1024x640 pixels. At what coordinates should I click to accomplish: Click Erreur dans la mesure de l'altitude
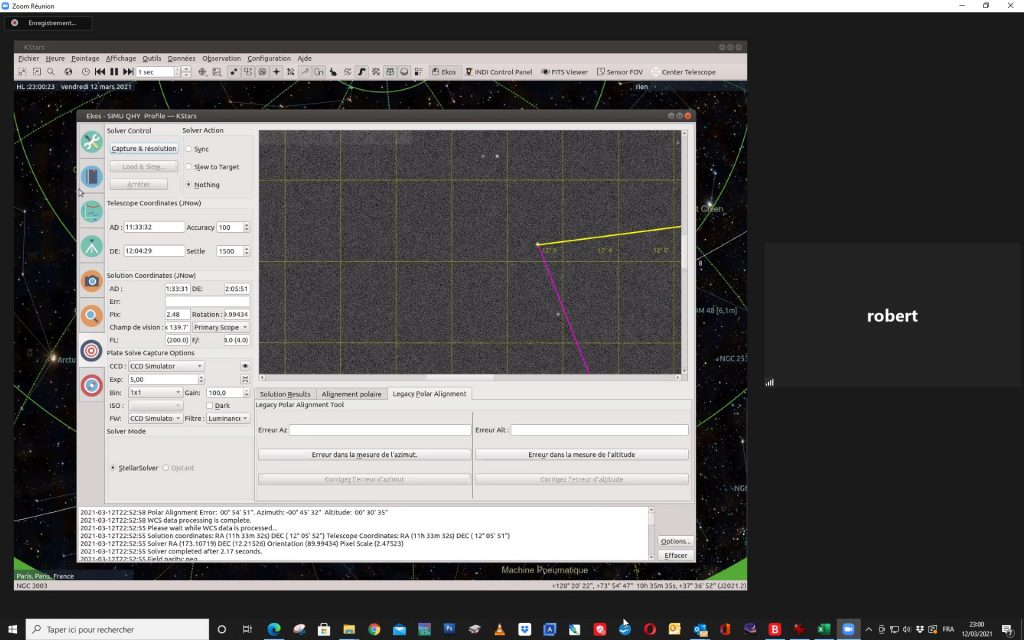(x=581, y=455)
